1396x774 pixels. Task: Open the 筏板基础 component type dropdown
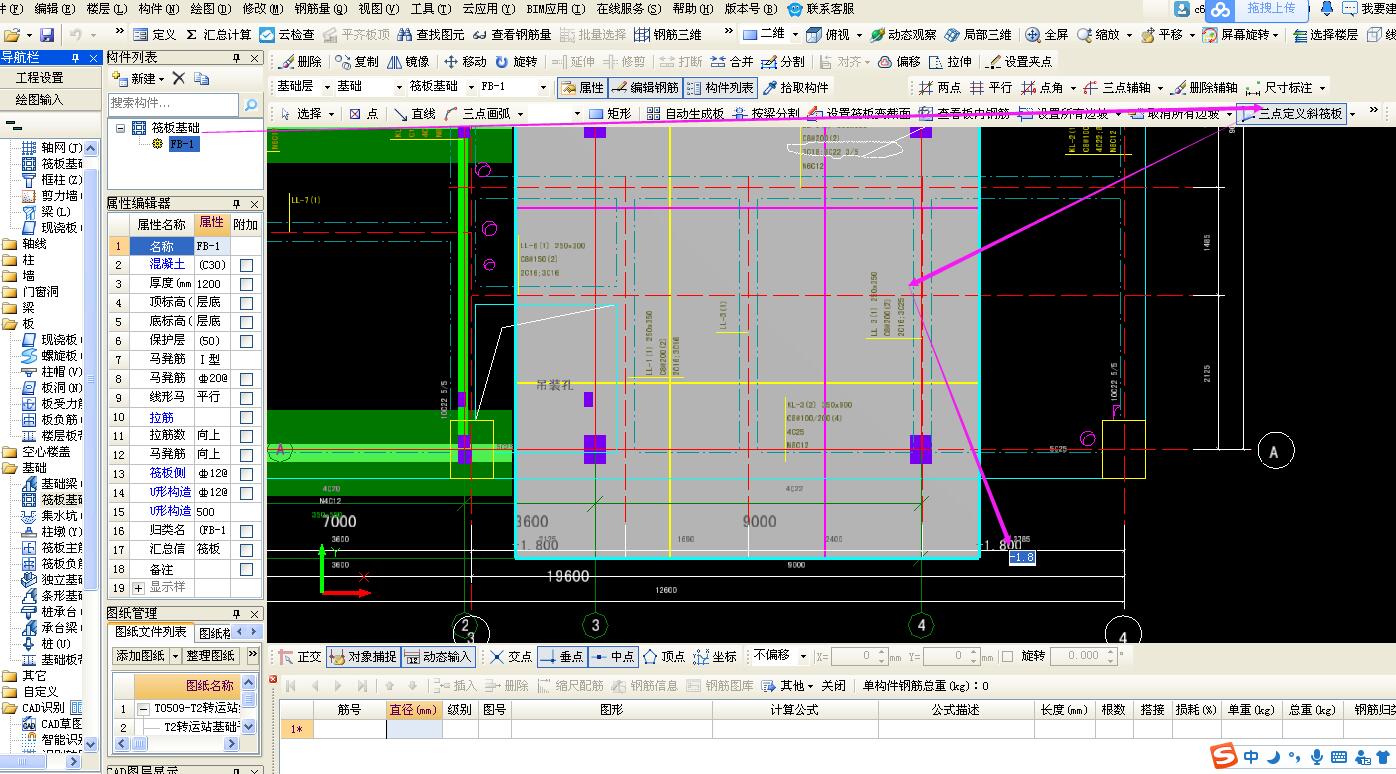pos(469,87)
